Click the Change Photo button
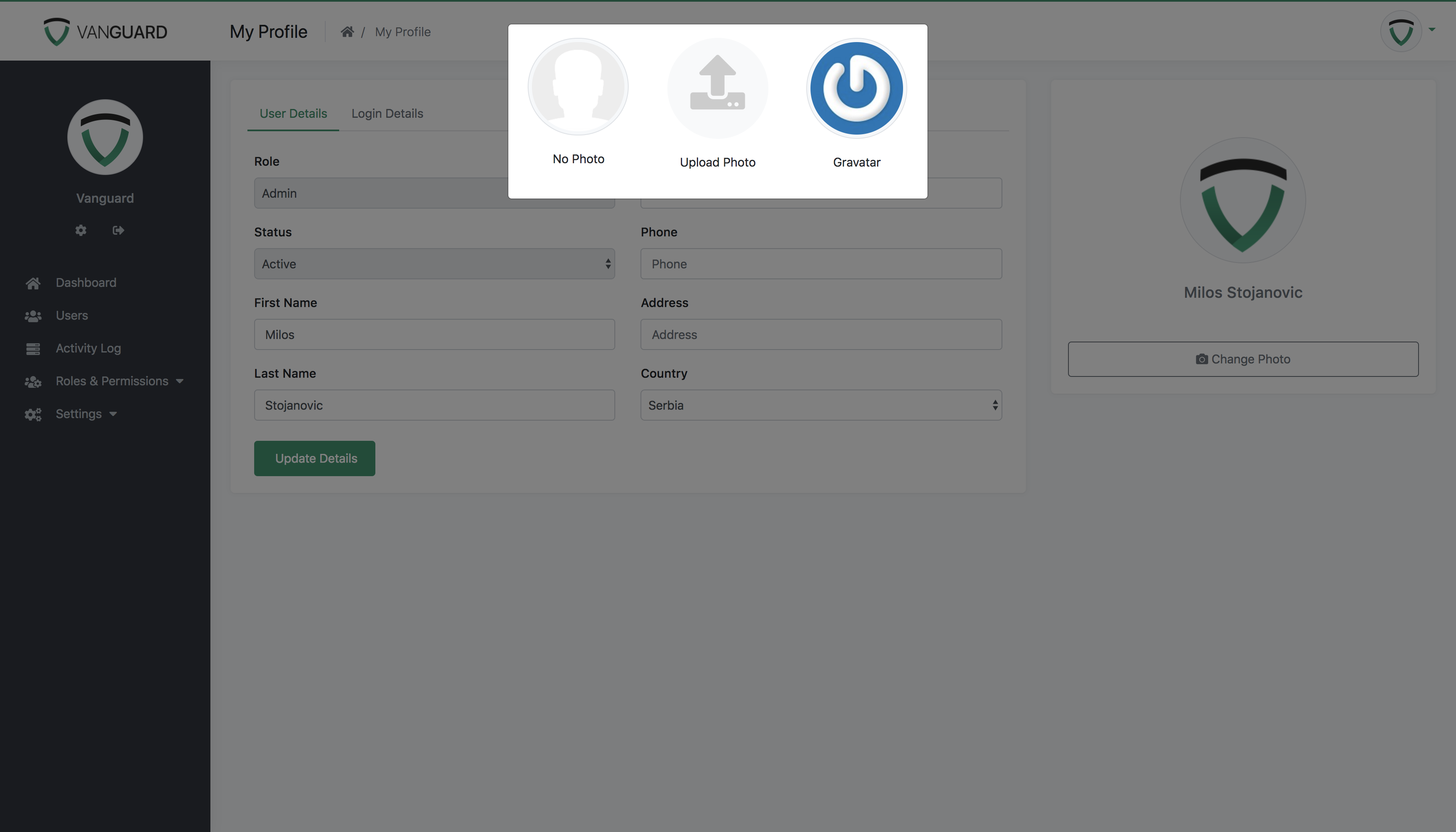This screenshot has height=832, width=1456. coord(1243,359)
